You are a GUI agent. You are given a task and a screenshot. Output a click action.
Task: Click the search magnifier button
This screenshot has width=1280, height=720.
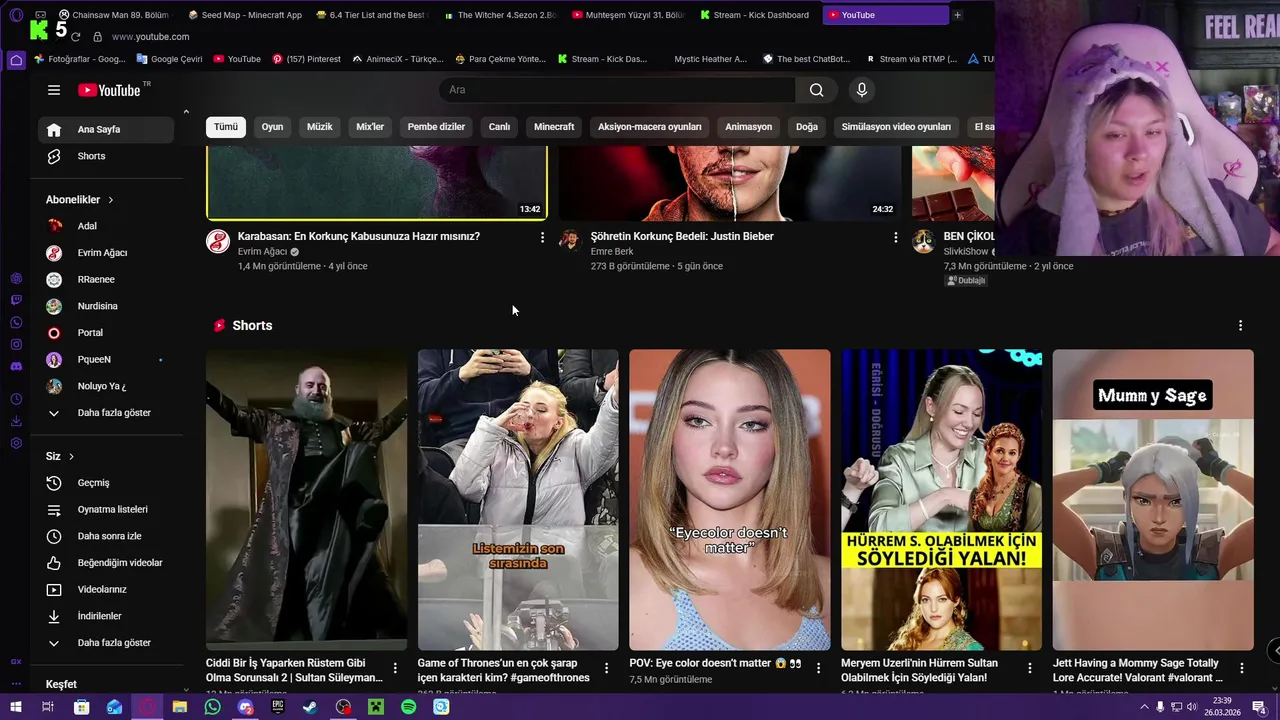pyautogui.click(x=817, y=90)
